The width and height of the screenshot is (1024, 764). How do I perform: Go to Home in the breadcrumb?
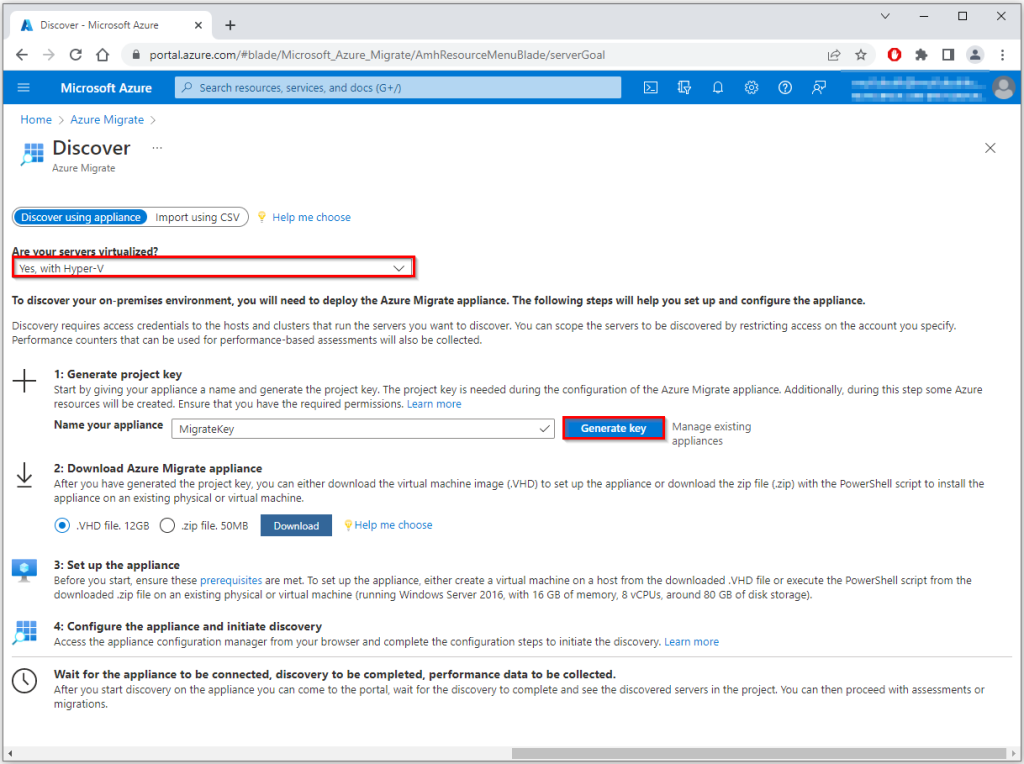(36, 119)
